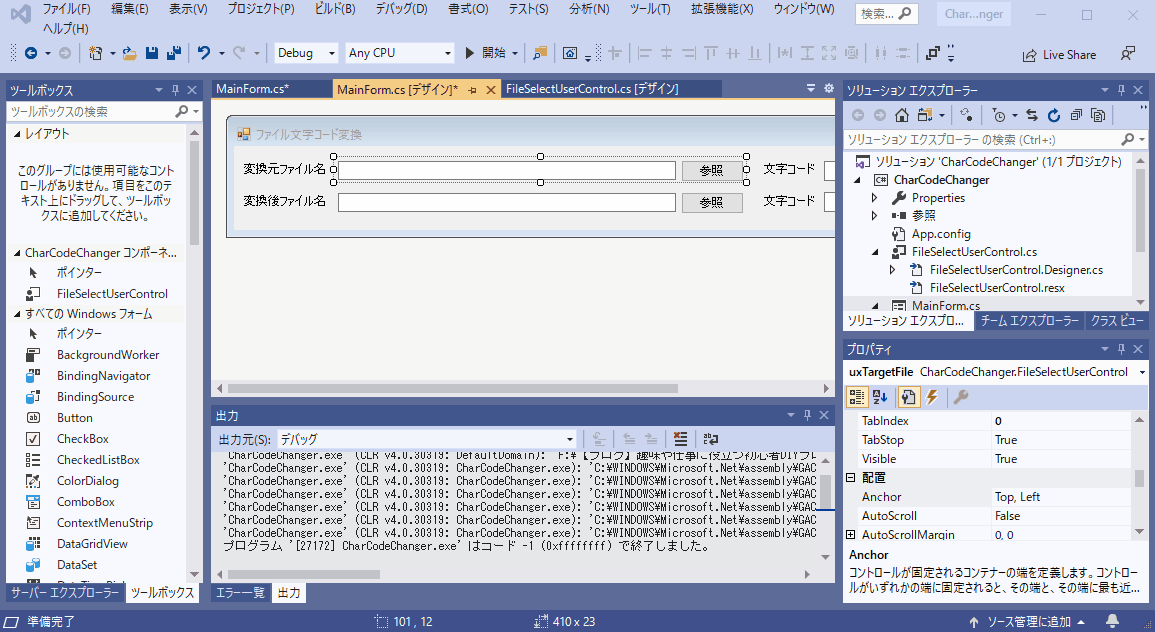The width and height of the screenshot is (1155, 632).
Task: Click the Bring to Front layout icon
Action: coord(933,53)
